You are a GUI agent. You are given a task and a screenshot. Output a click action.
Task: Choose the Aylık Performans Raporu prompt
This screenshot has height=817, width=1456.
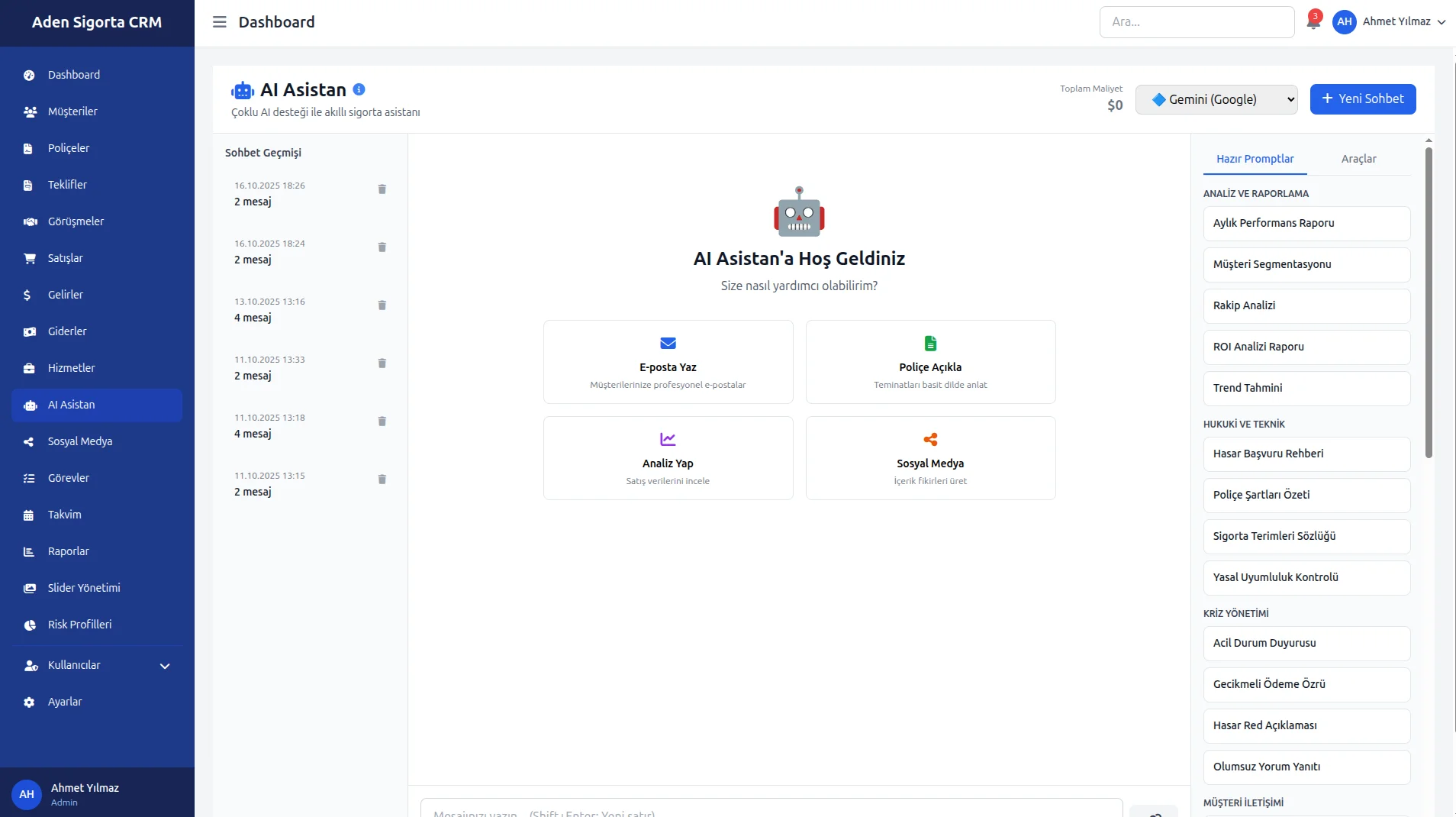click(1306, 223)
